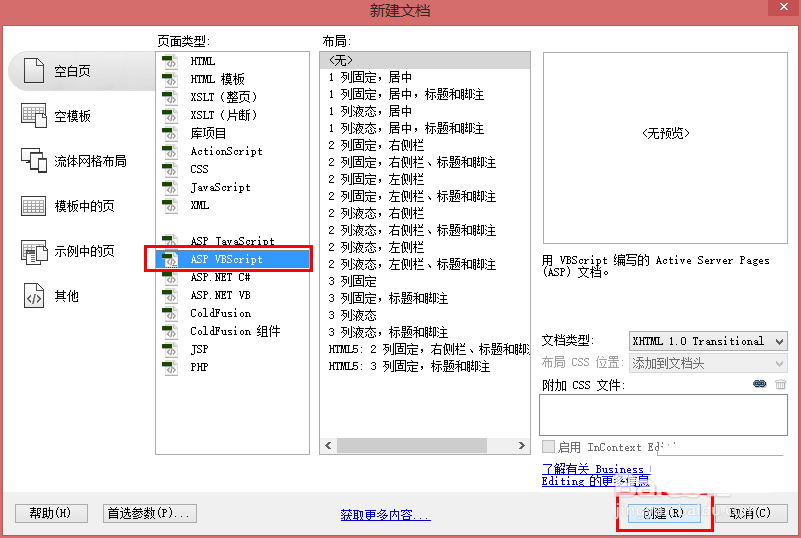
Task: Follow the 获取更多内容... link
Action: coord(385,514)
